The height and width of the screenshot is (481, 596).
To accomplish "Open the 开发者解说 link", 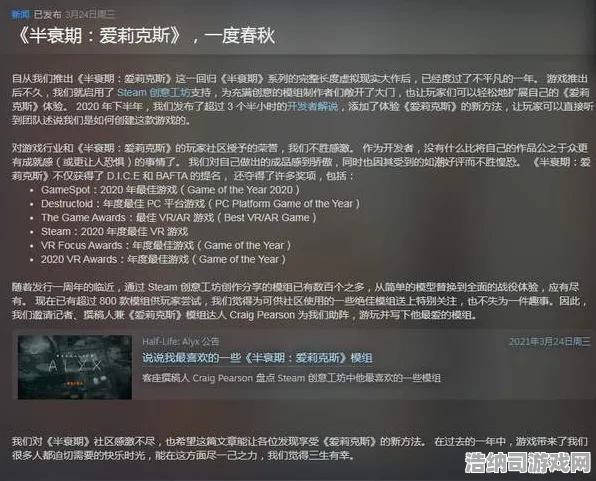I will tap(312, 106).
